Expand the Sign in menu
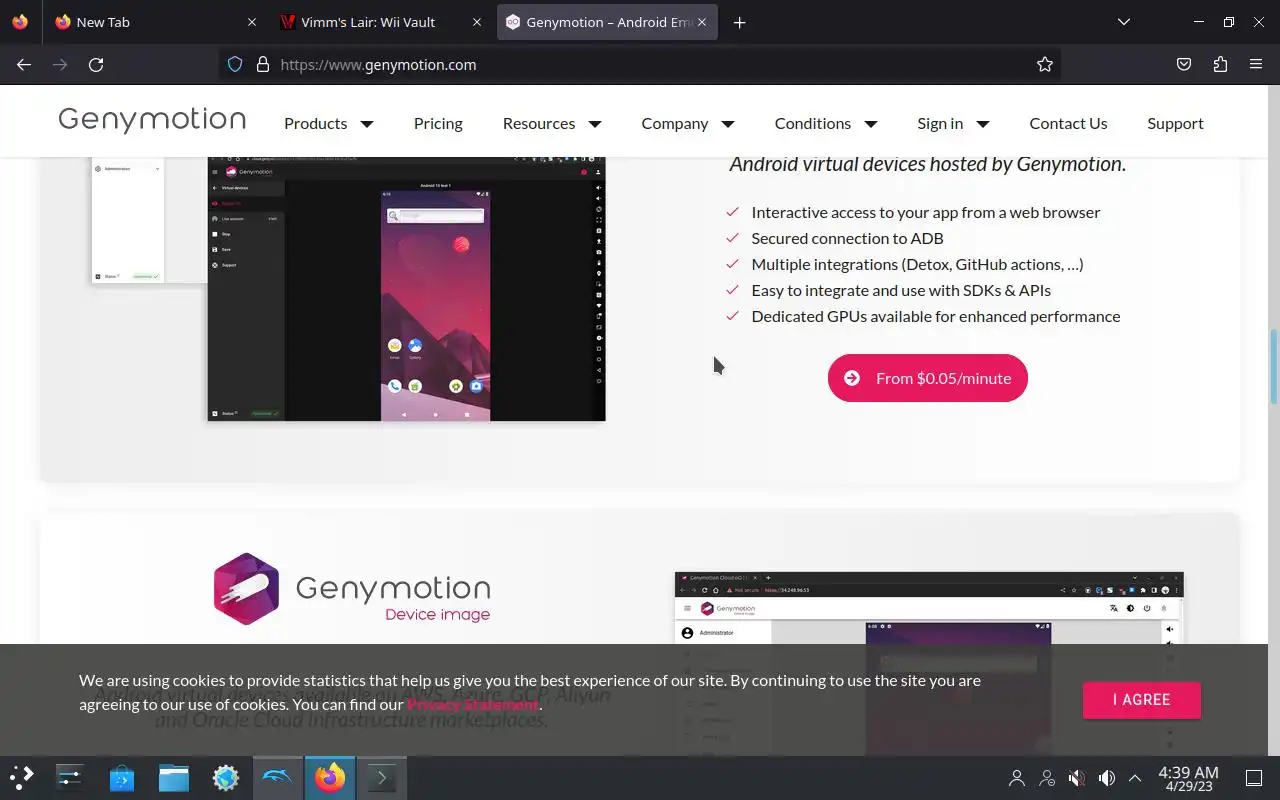 pyautogui.click(x=953, y=123)
